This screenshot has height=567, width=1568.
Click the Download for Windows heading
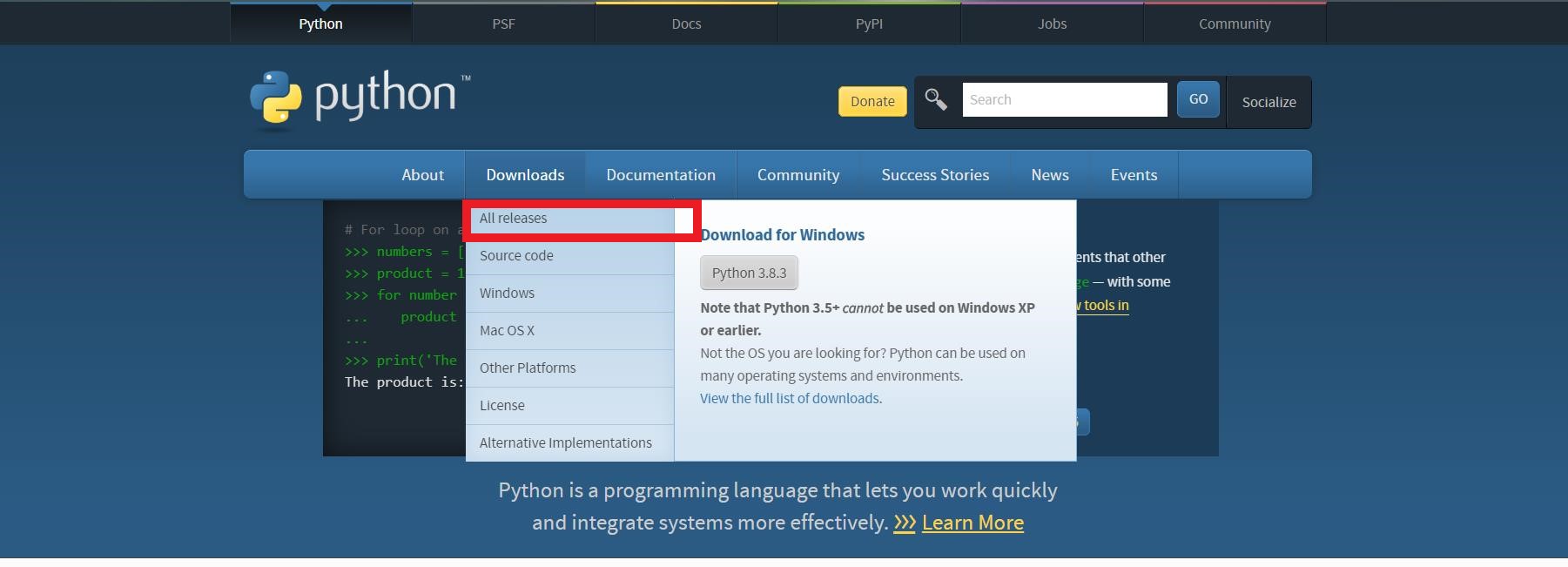tap(783, 234)
